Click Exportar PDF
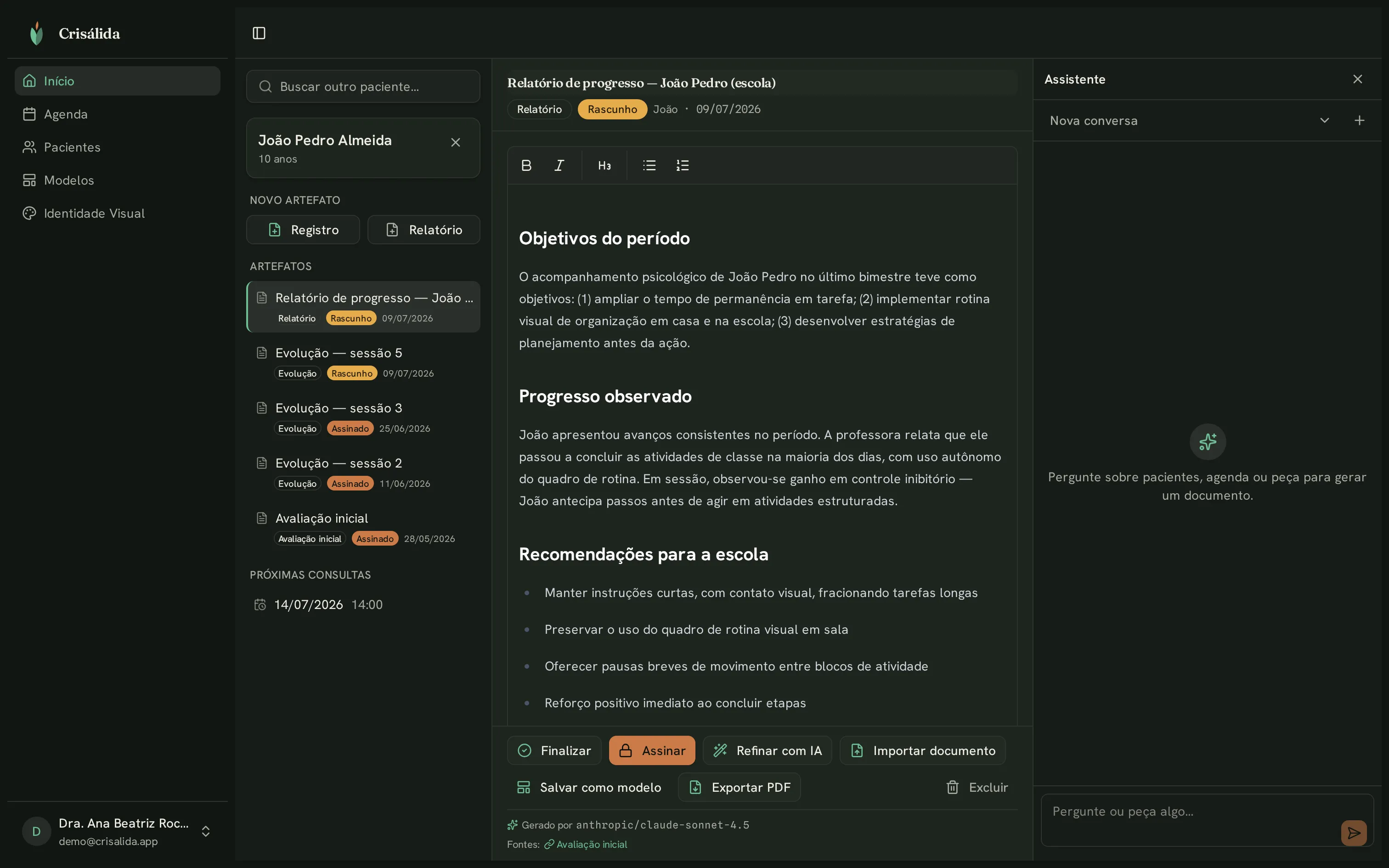Viewport: 1389px width, 868px height. point(739,787)
